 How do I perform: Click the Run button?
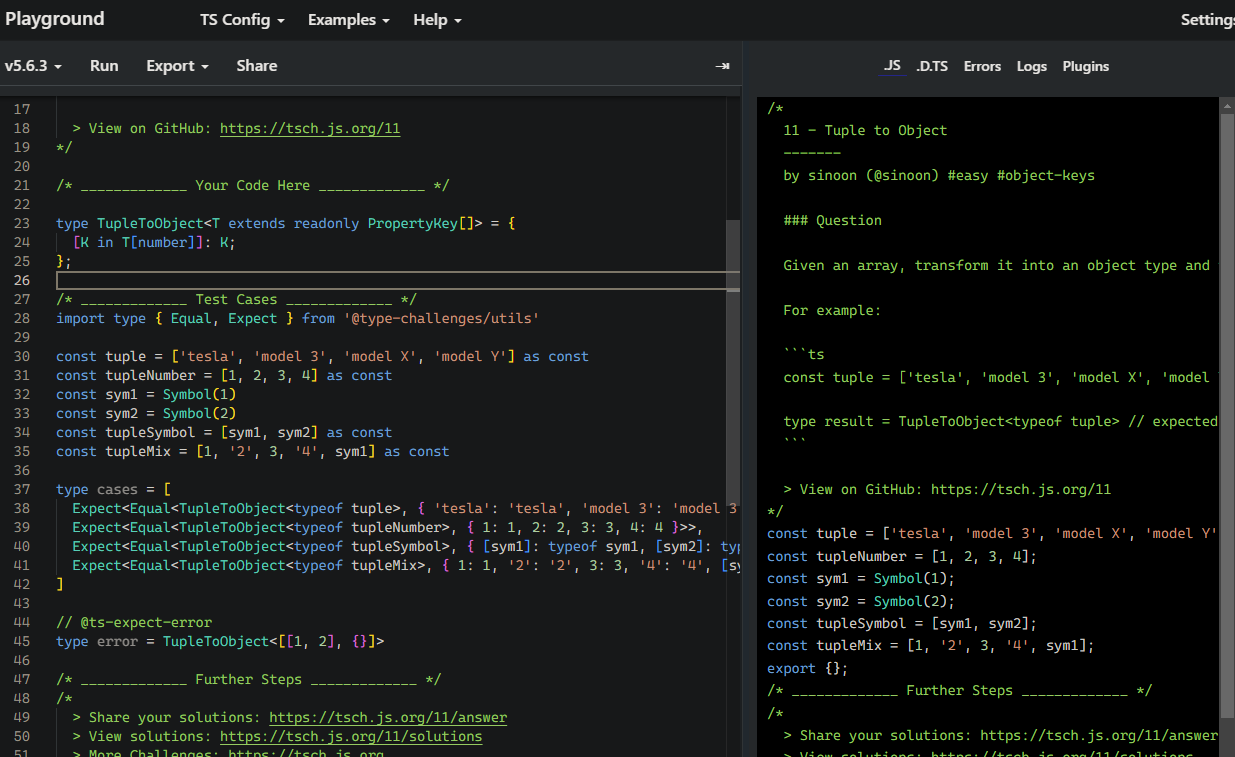click(x=104, y=66)
